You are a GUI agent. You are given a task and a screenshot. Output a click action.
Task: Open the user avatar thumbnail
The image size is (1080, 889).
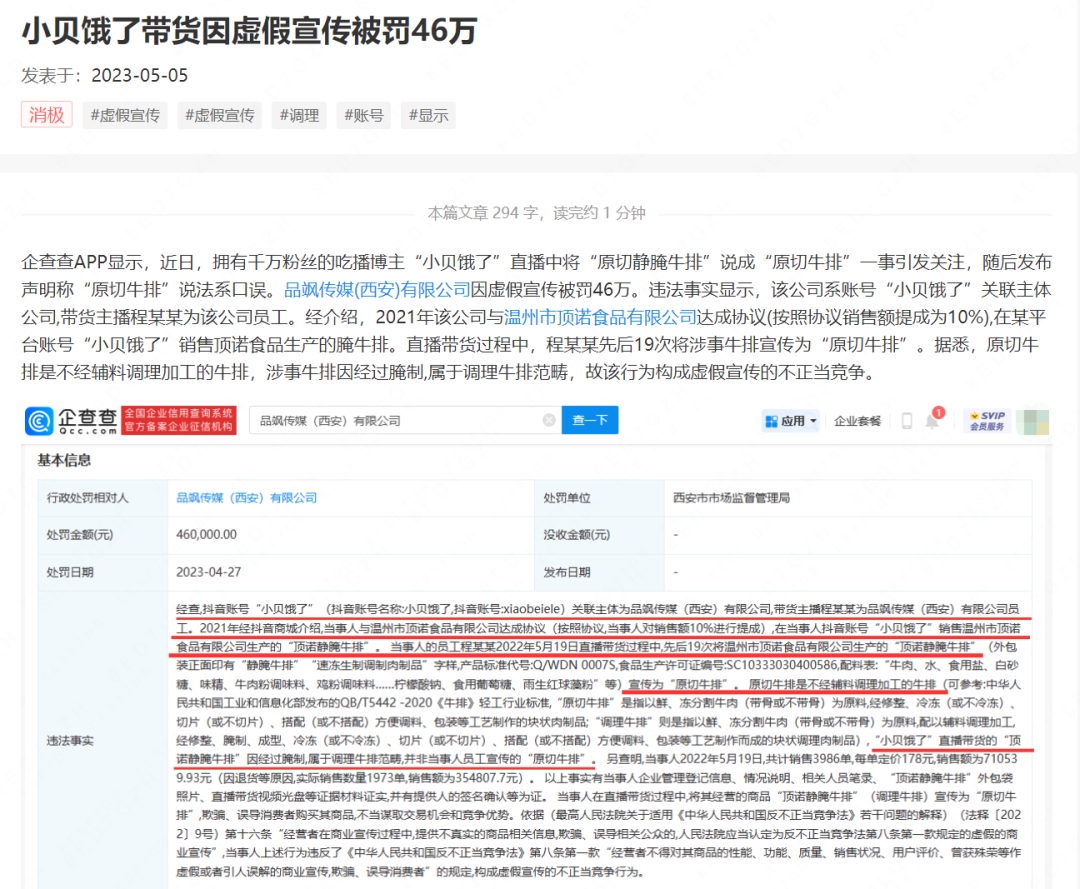[x=1032, y=421]
